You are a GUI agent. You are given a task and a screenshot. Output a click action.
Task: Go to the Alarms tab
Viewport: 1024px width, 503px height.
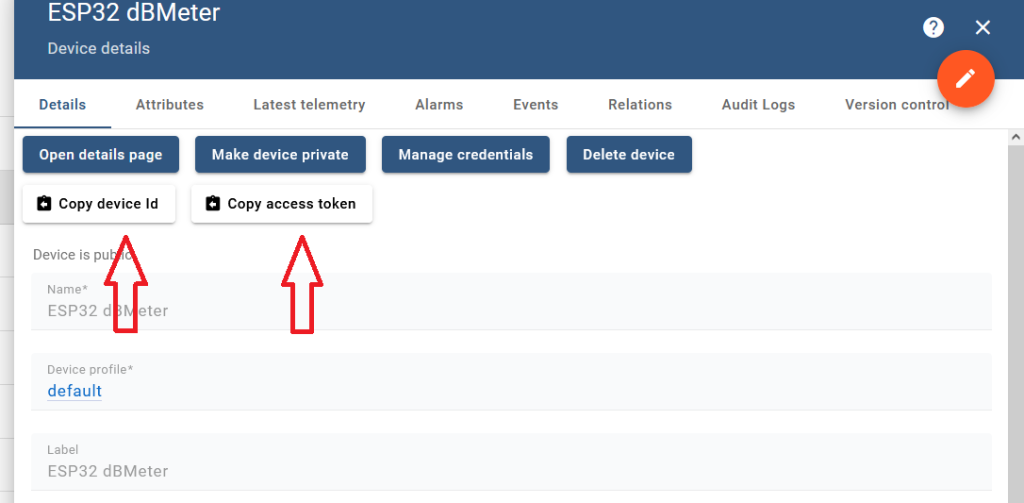(x=439, y=105)
